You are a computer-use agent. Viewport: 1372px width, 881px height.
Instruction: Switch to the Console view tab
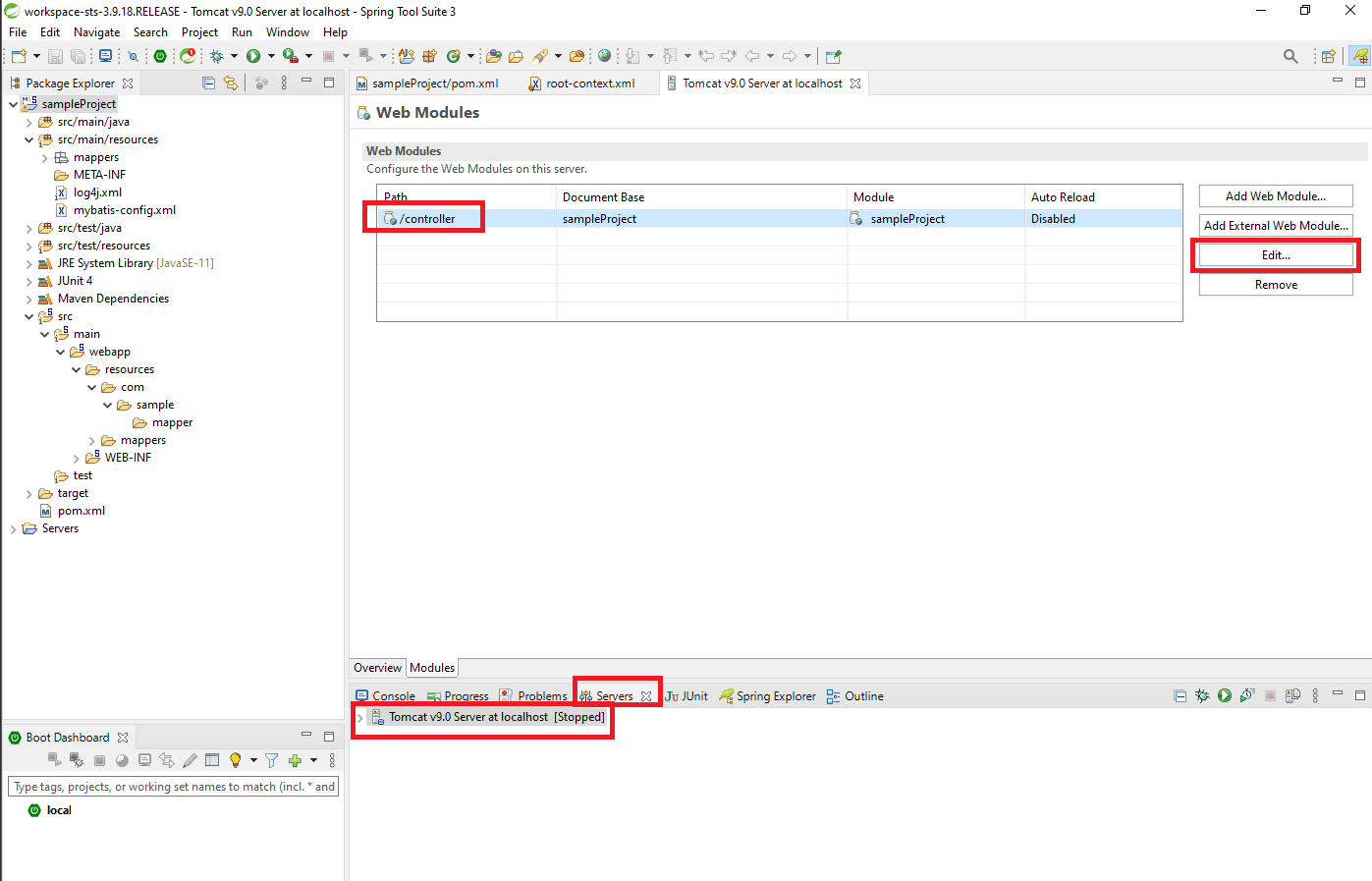(386, 695)
